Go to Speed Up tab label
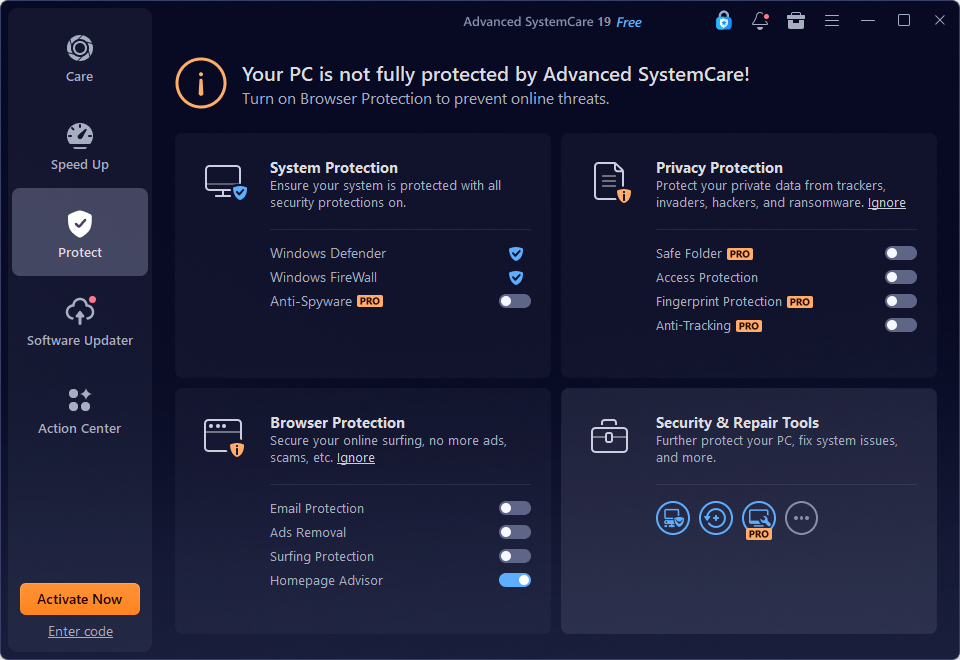The width and height of the screenshot is (960, 660). (x=80, y=165)
